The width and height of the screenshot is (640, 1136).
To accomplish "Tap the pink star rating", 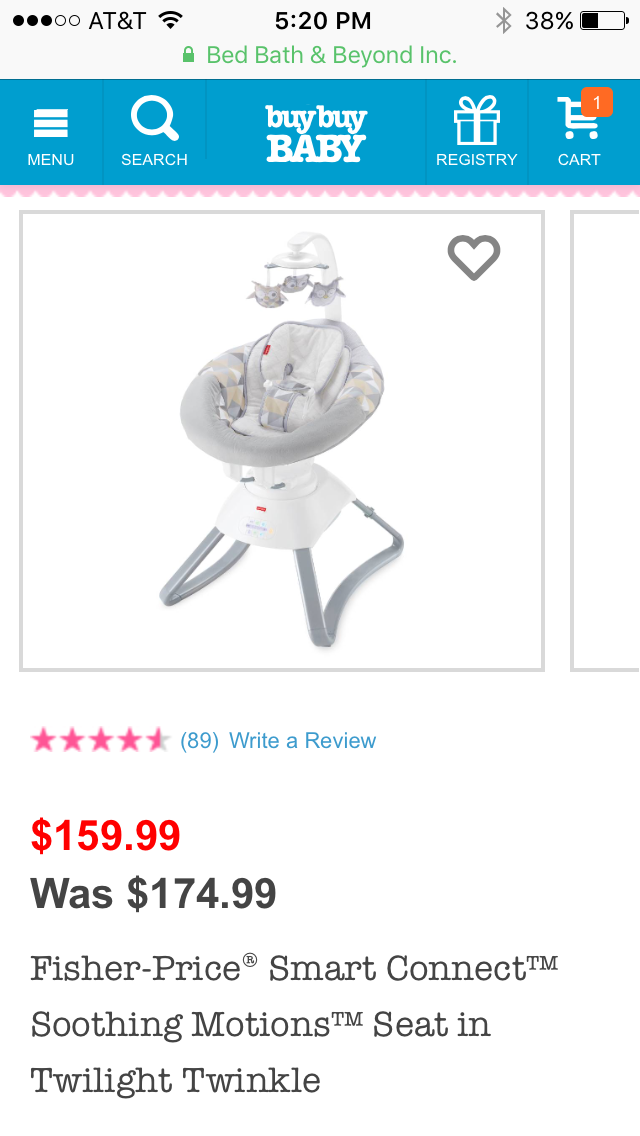I will 100,740.
